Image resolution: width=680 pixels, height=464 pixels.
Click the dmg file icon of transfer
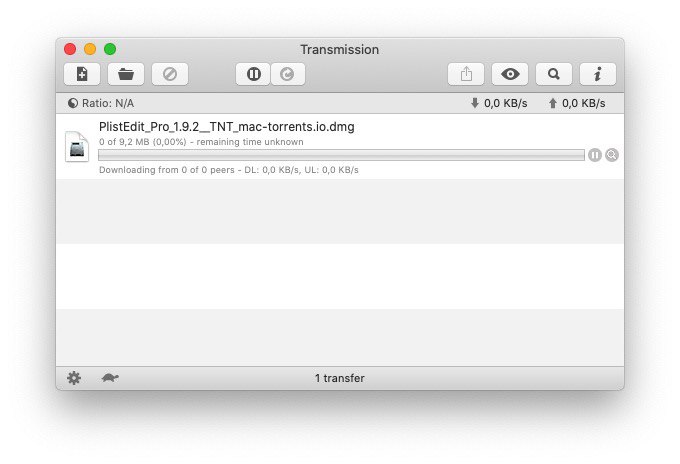(x=77, y=147)
